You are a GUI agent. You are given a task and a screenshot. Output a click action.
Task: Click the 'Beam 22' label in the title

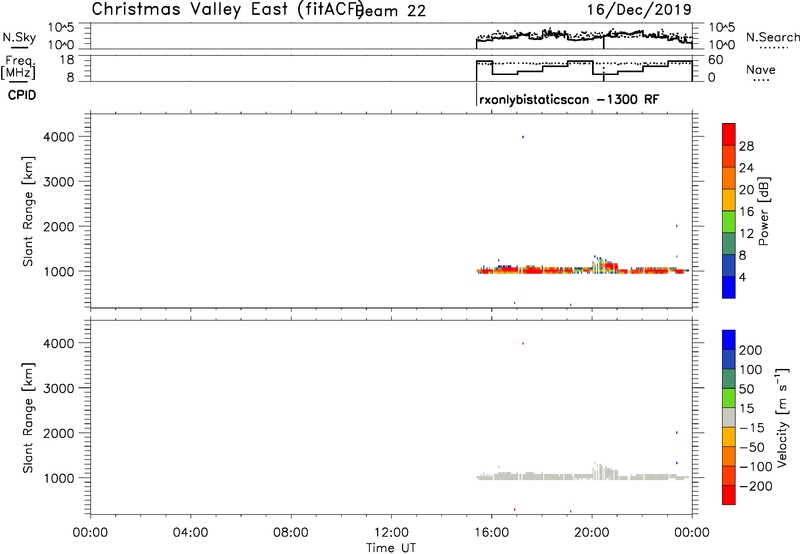pos(391,11)
